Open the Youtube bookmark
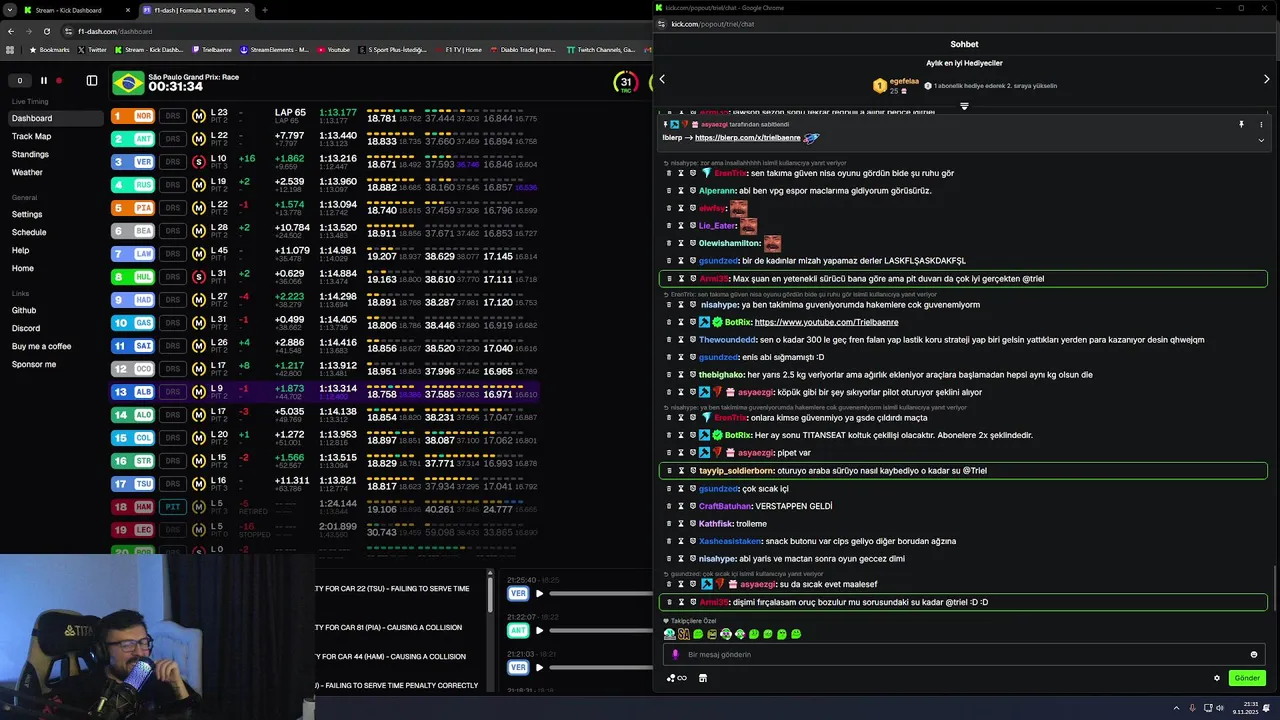Image resolution: width=1280 pixels, height=720 pixels. tap(334, 49)
